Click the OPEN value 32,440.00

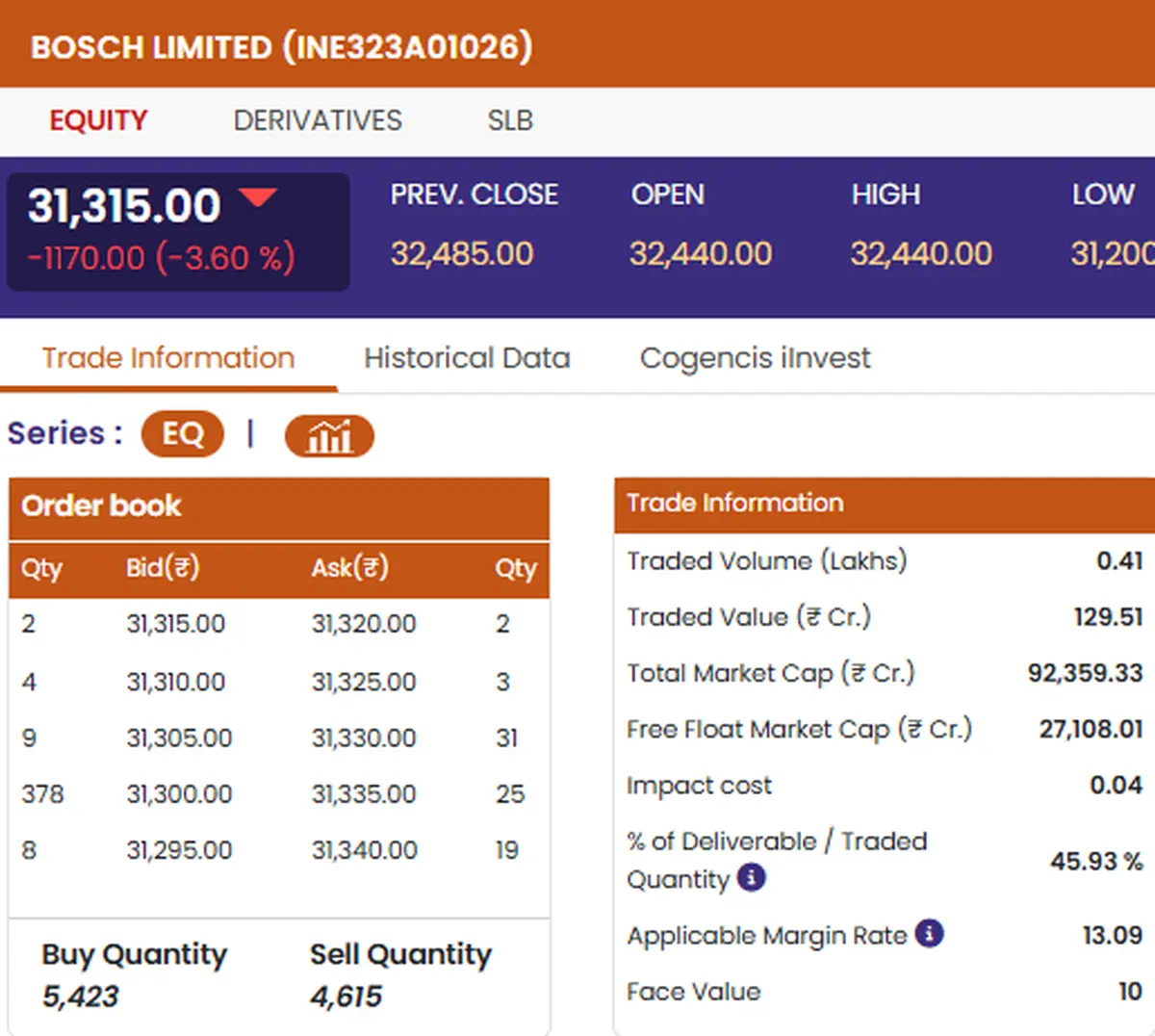(x=701, y=254)
